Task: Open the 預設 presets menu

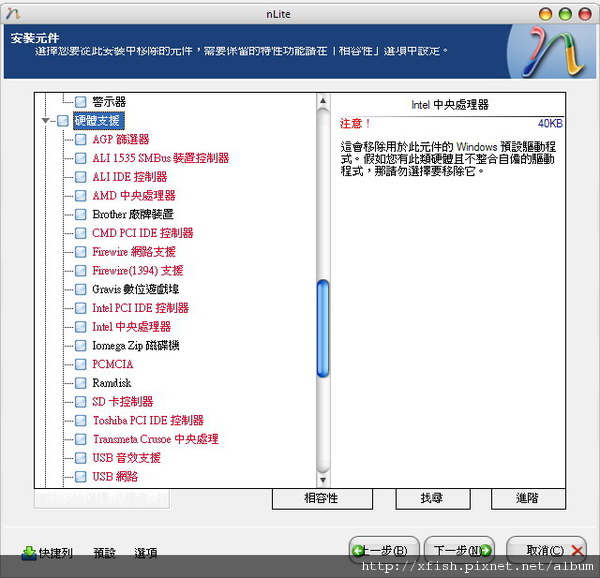Action: (104, 553)
